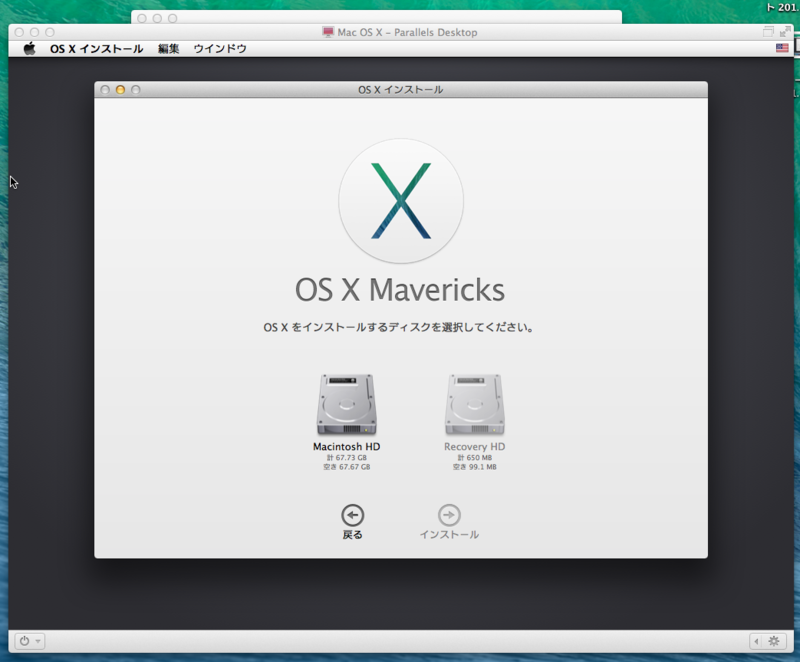800x662 pixels.
Task: Select the Macintosh HD disk icon
Action: coord(346,404)
